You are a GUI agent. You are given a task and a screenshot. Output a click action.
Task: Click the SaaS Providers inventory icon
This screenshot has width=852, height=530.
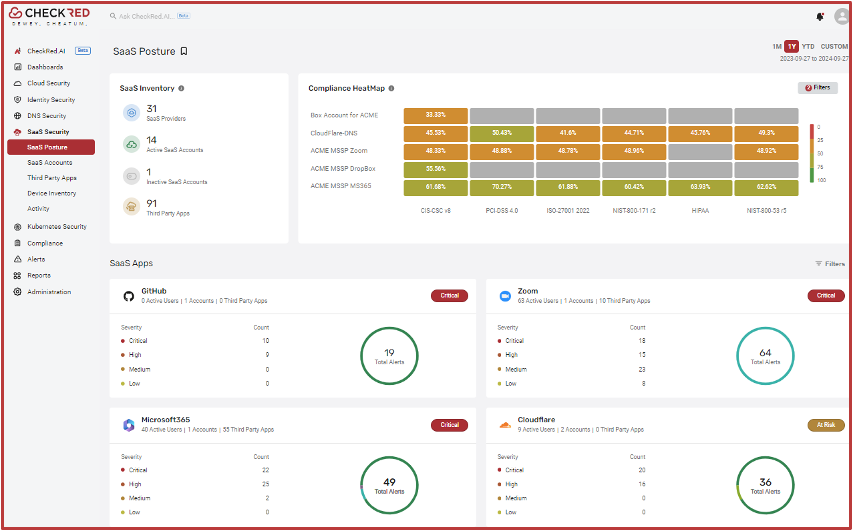tap(131, 113)
